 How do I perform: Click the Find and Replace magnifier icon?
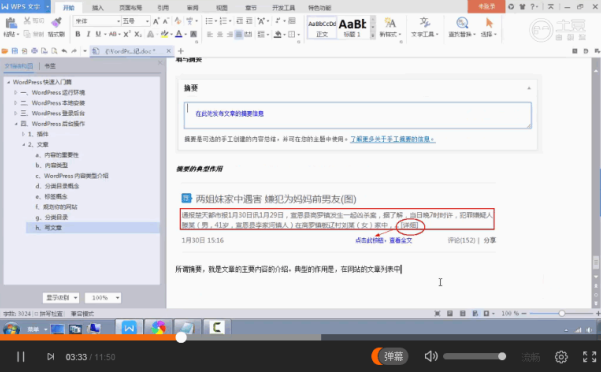pyautogui.click(x=462, y=23)
